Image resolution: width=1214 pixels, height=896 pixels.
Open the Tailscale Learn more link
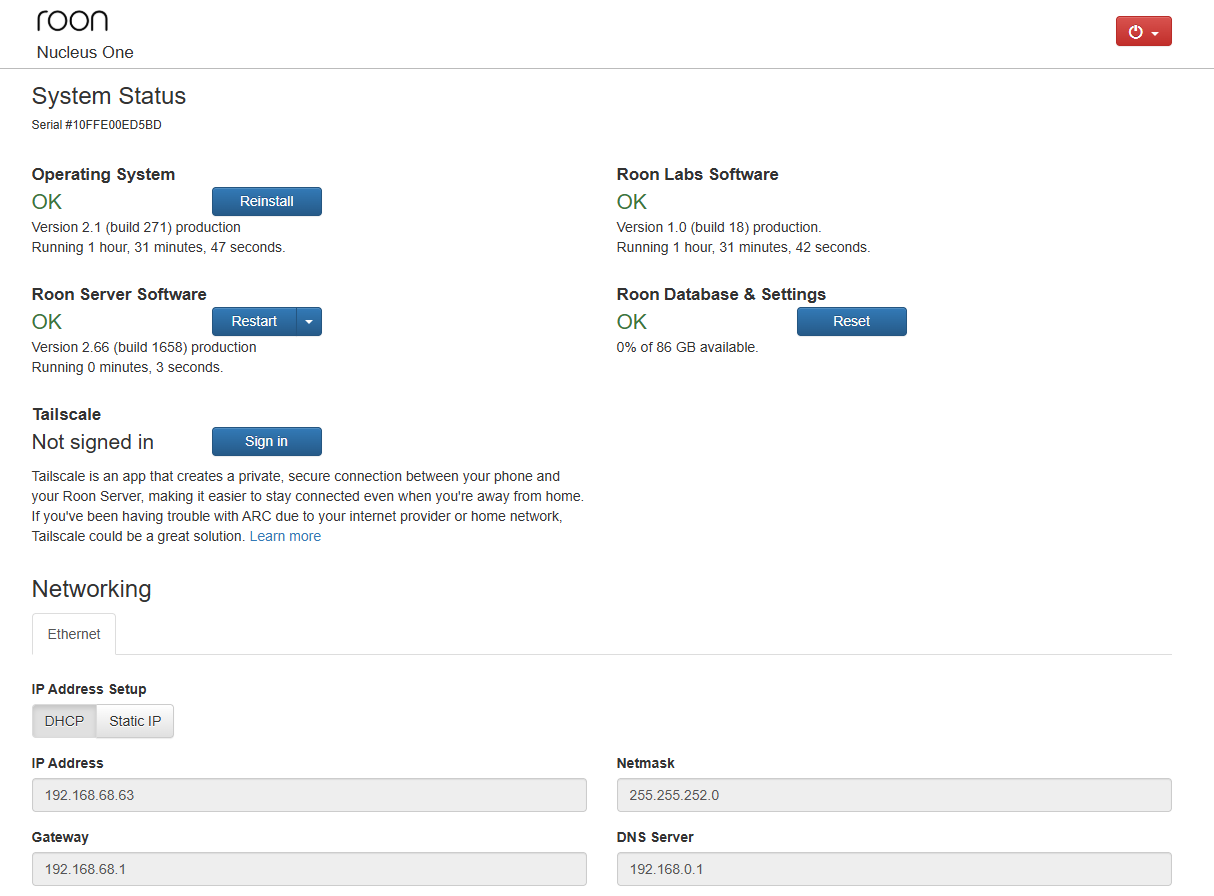[x=285, y=536]
